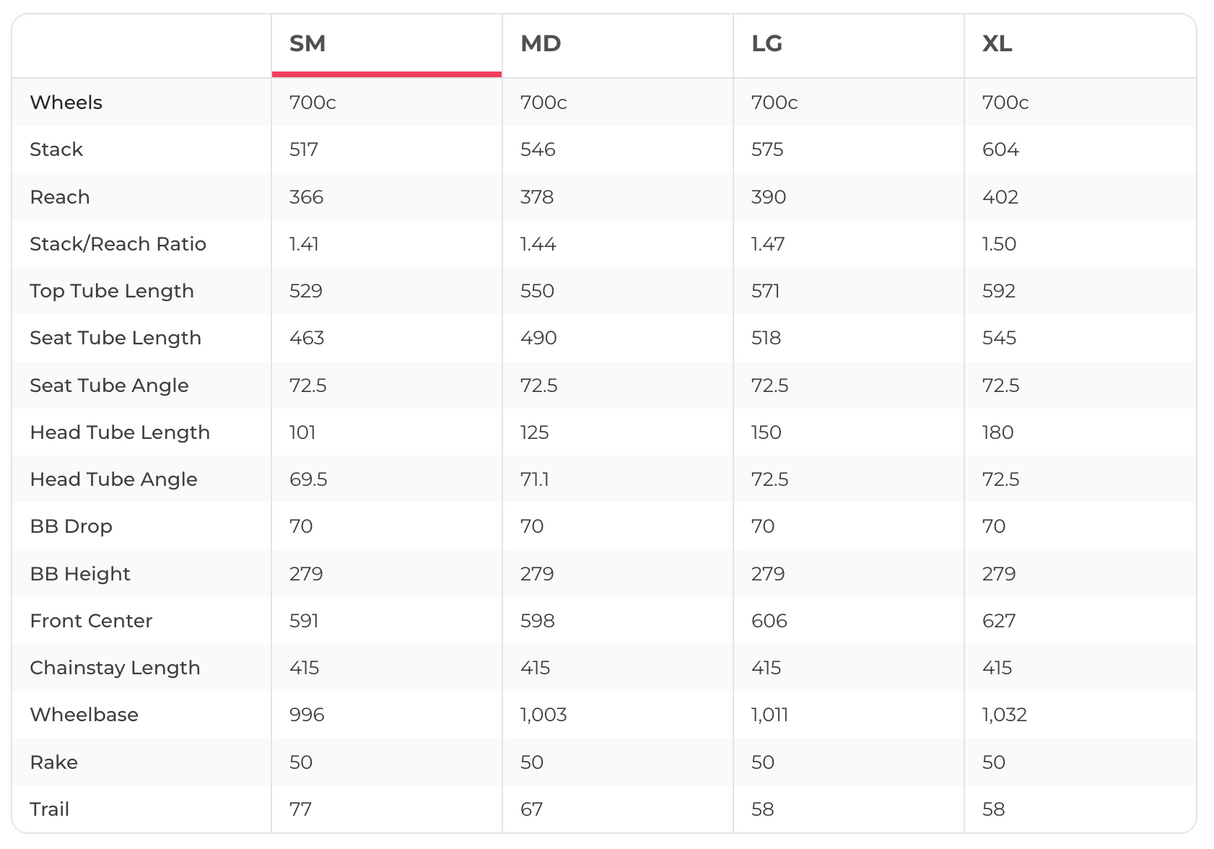Switch to the MD size column
The width and height of the screenshot is (1214, 849).
pyautogui.click(x=541, y=44)
